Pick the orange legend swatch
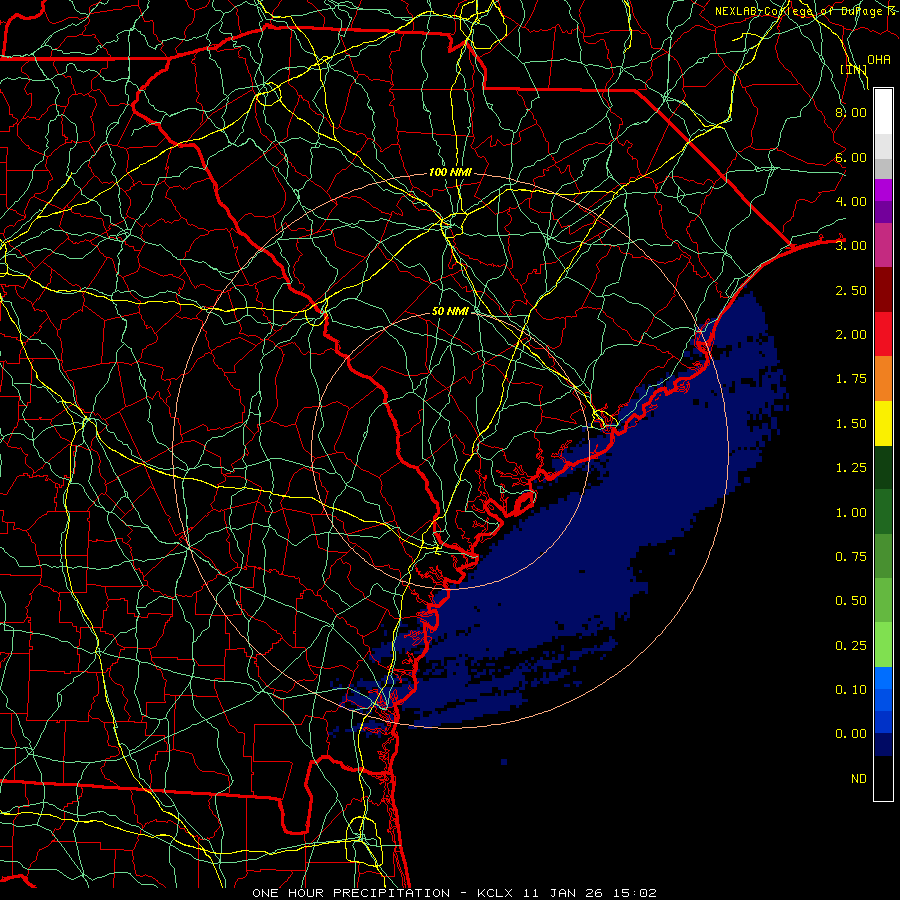This screenshot has width=900, height=900. (883, 378)
